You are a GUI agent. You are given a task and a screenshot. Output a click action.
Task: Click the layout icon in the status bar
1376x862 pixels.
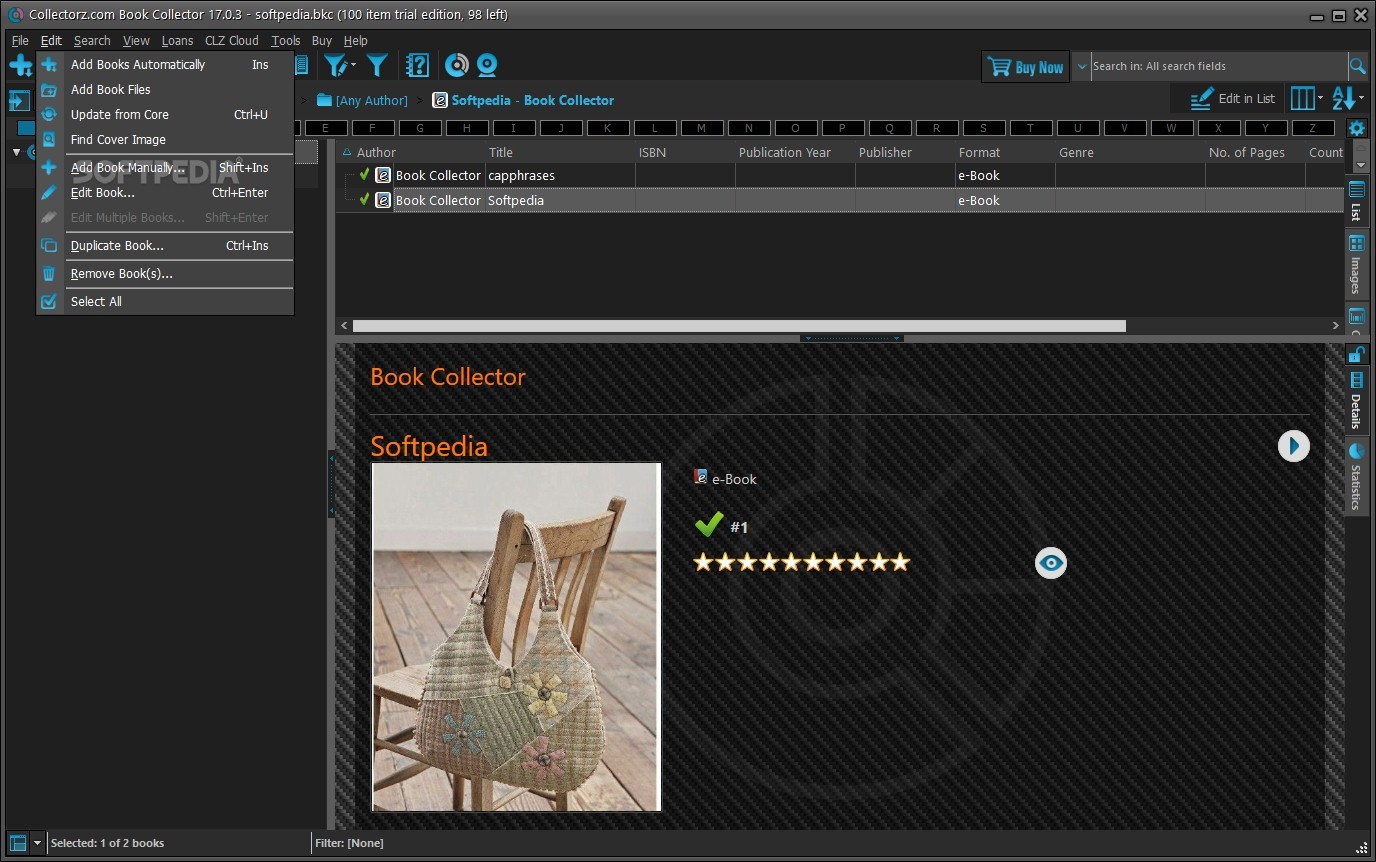point(18,843)
